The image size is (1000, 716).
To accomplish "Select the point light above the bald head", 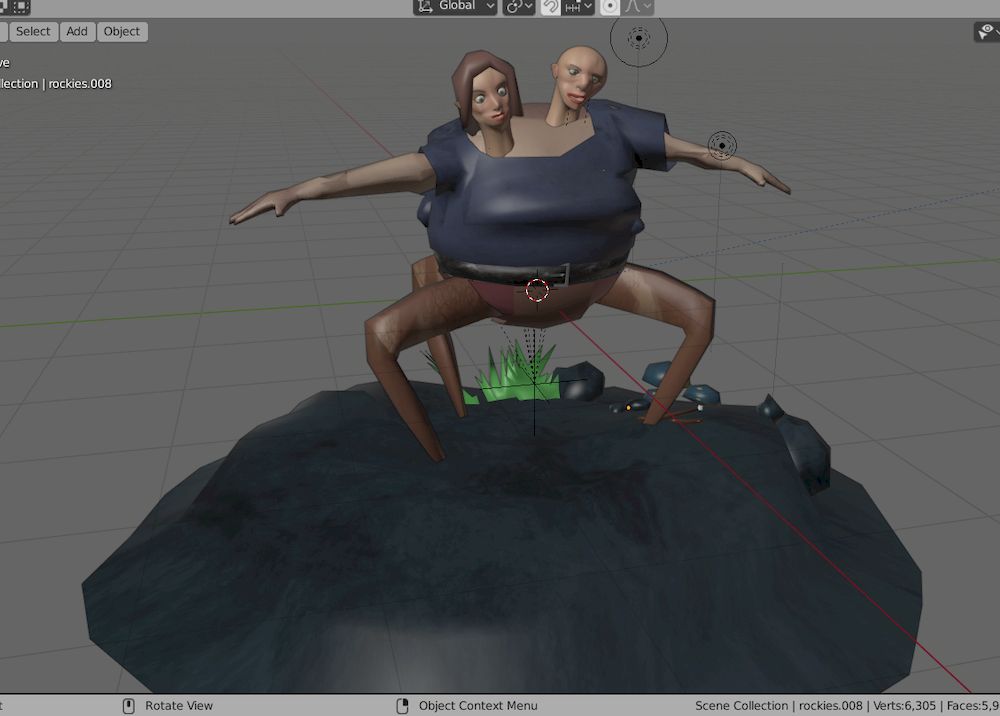I will (x=638, y=39).
